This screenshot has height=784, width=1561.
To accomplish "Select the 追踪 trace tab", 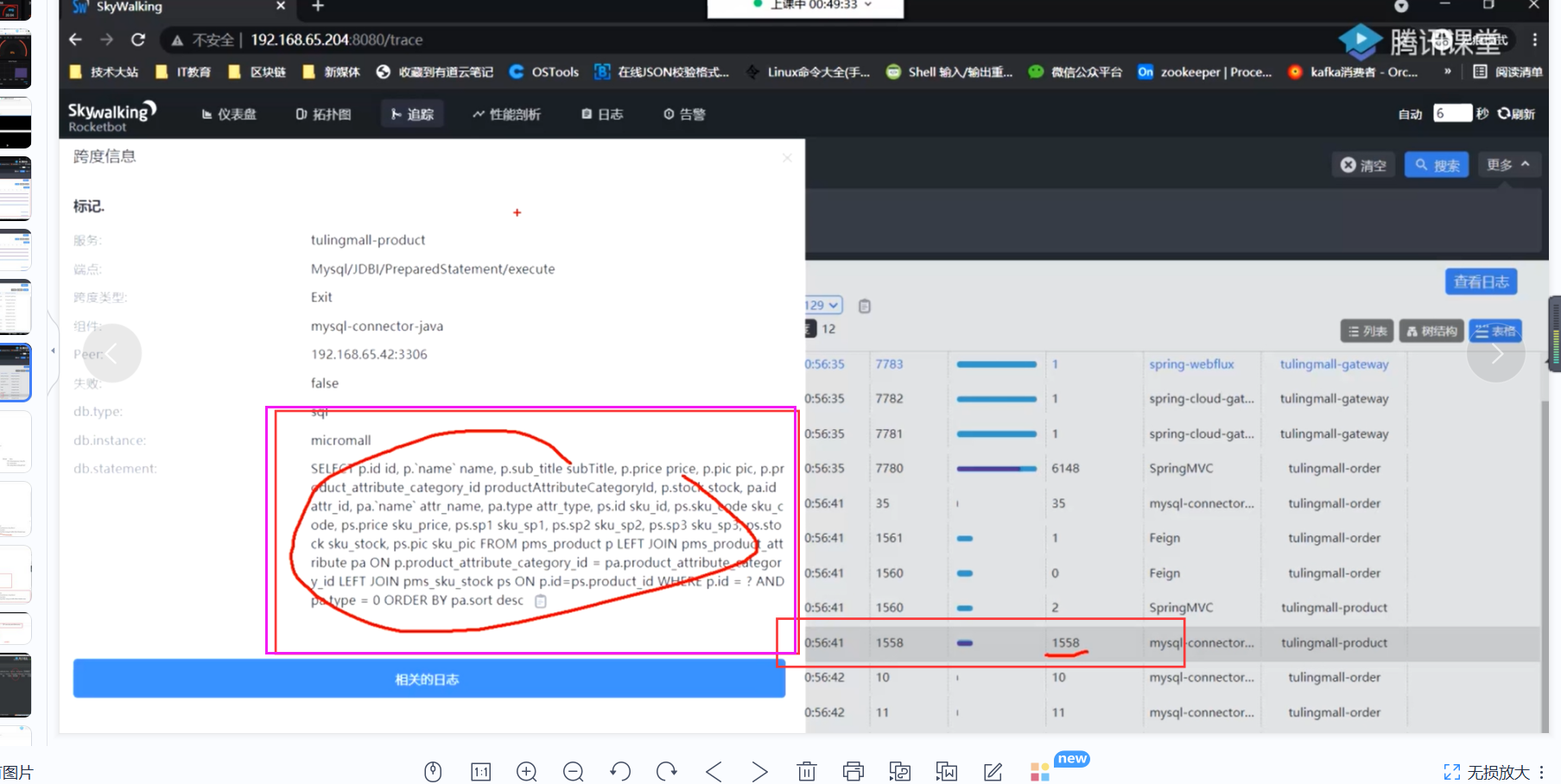I will click(x=412, y=114).
